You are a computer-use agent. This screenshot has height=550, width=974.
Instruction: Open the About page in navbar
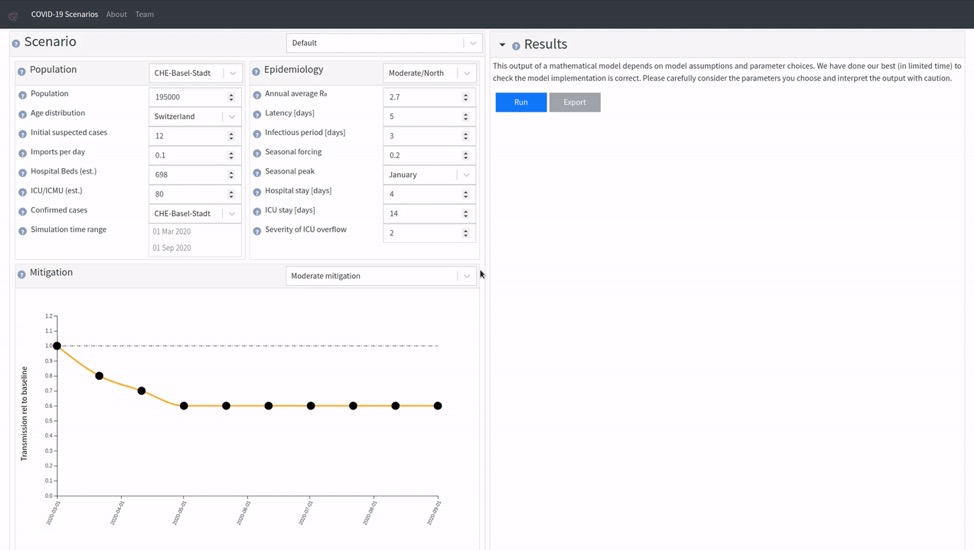coord(116,14)
